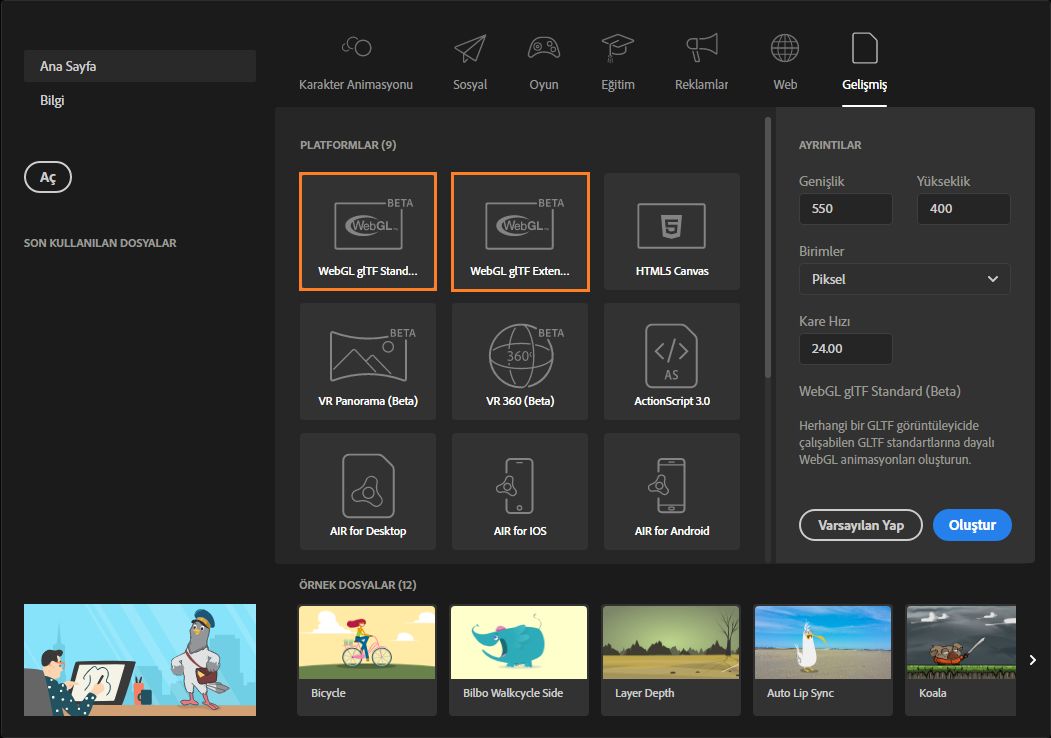Open the Oyun gamepad category
Image resolution: width=1051 pixels, height=738 pixels.
coord(544,48)
